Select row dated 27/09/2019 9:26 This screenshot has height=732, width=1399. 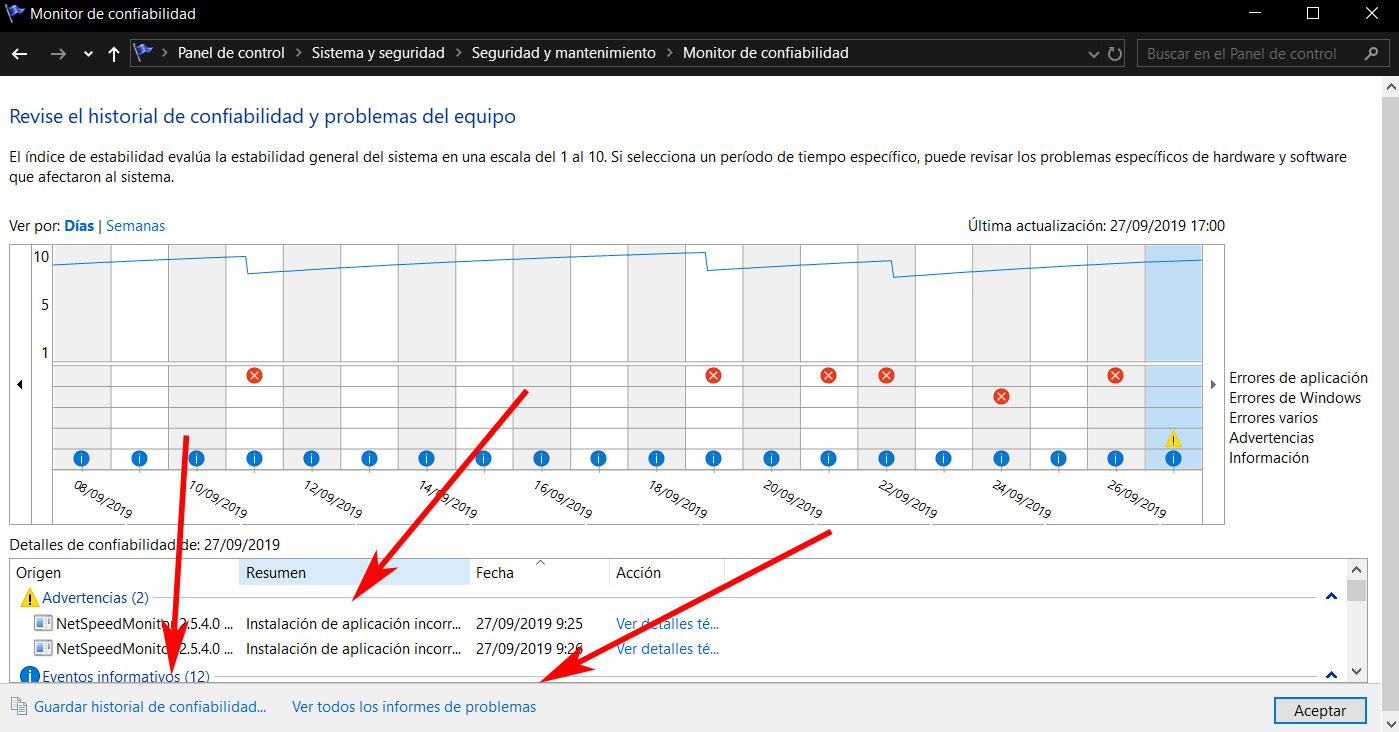pos(678,648)
